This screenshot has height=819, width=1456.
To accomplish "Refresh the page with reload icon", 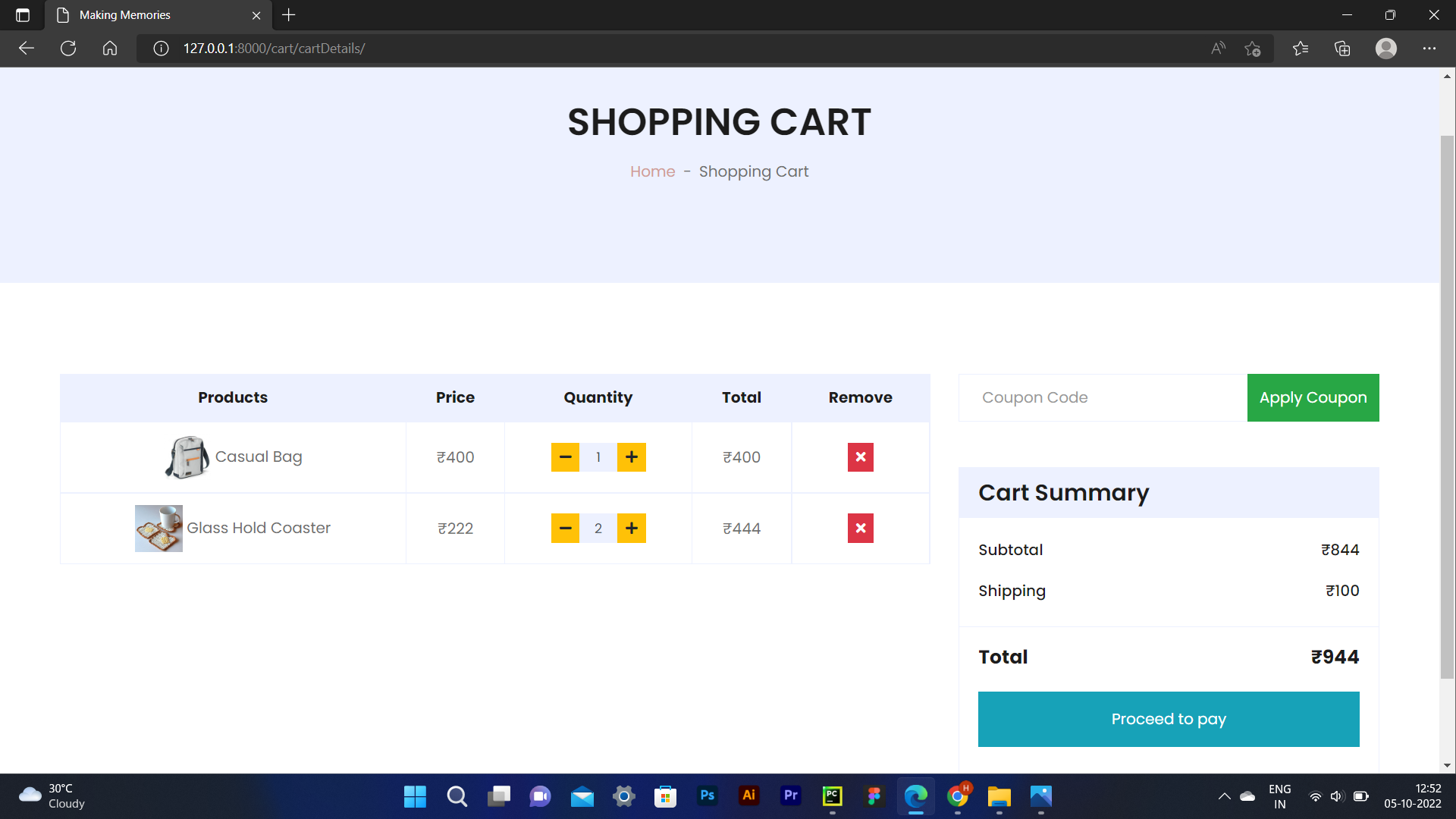I will 68,49.
